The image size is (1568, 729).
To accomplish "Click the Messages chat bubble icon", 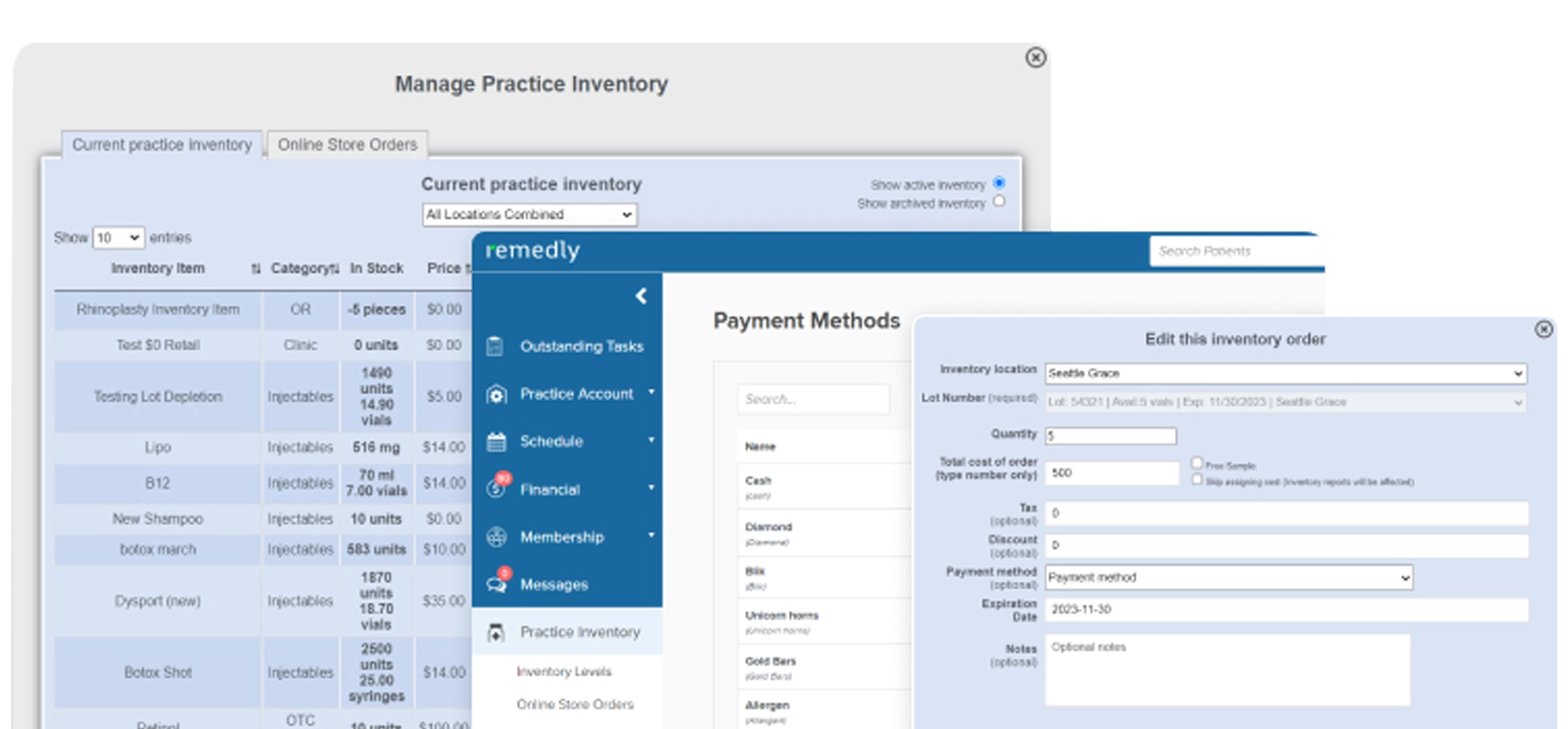I will click(x=496, y=584).
